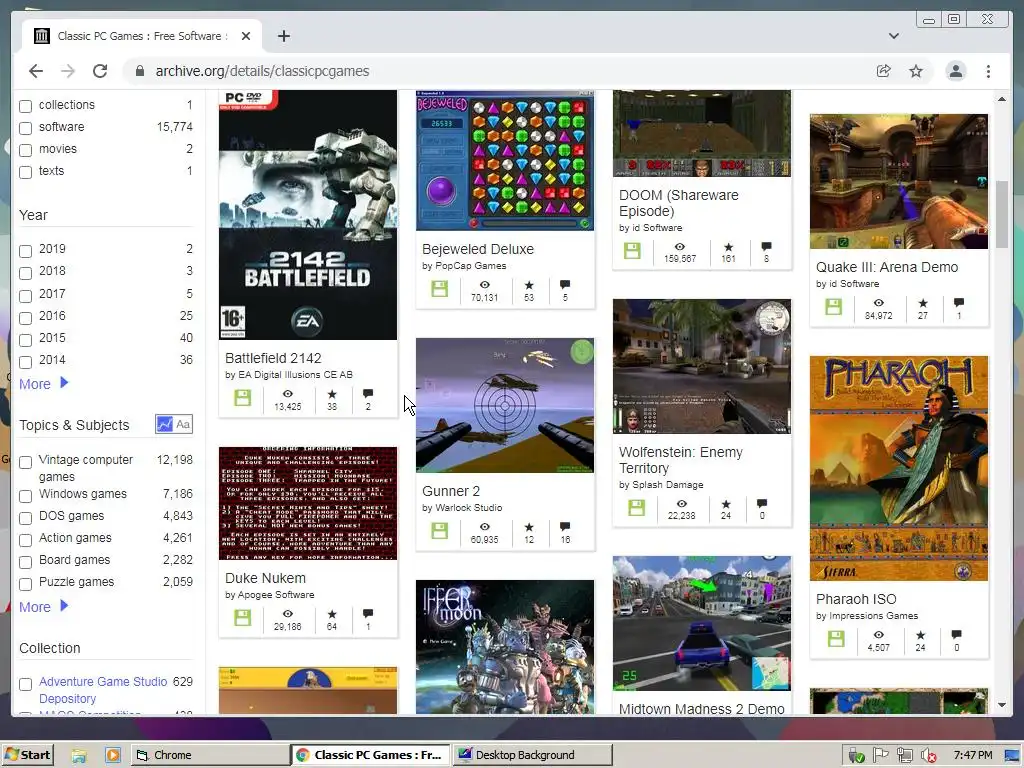Close the Classic PC Games tab
Viewport: 1024px width, 768px height.
[246, 36]
